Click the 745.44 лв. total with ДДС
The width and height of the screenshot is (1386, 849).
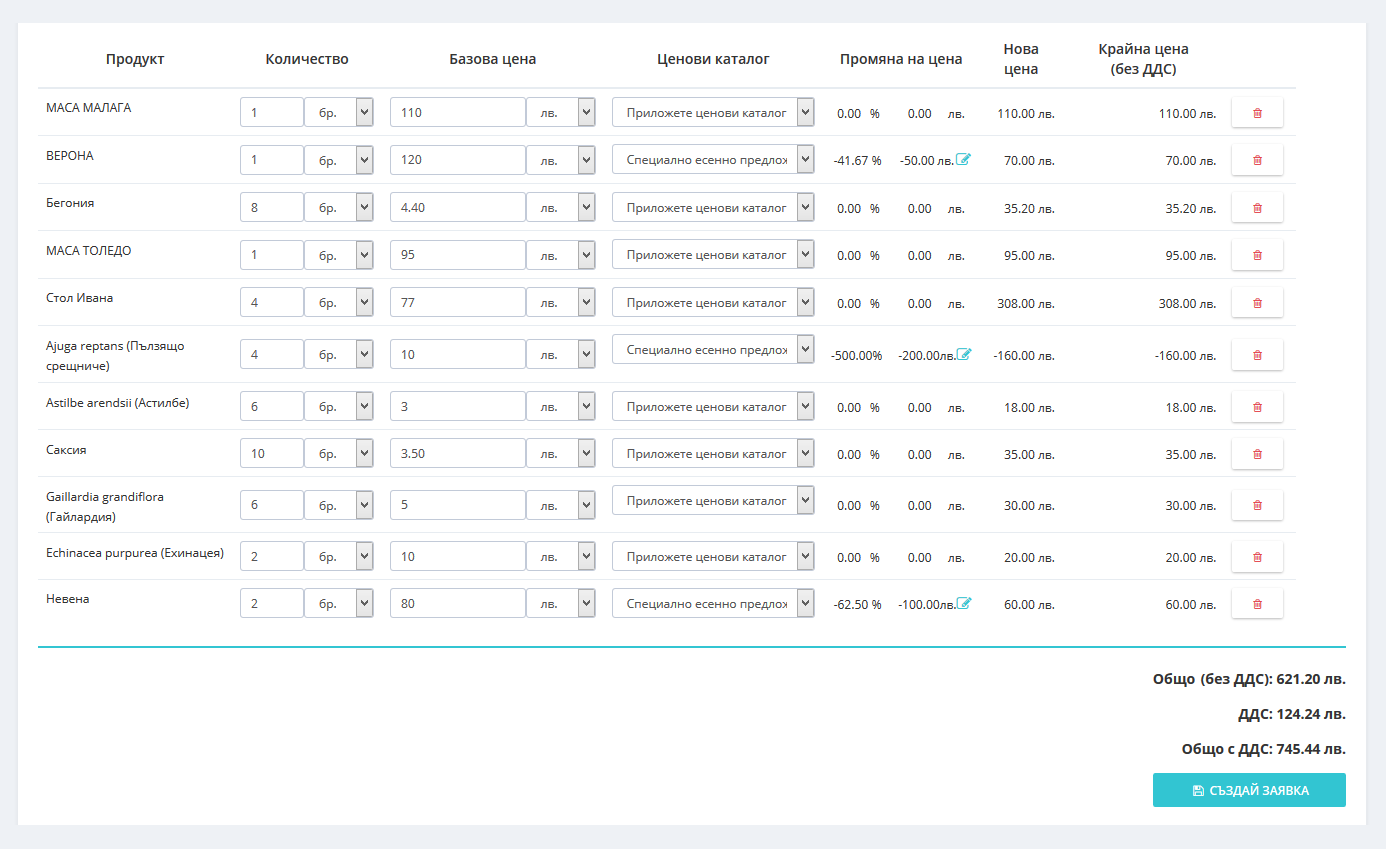tap(1311, 748)
